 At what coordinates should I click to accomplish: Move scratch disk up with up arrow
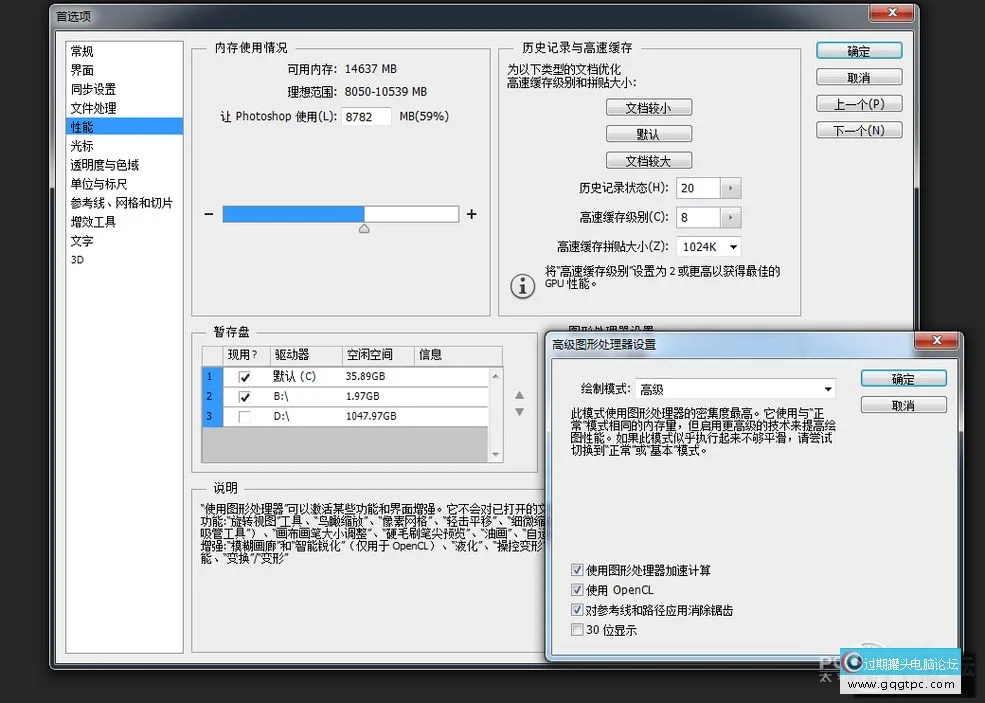click(x=519, y=396)
